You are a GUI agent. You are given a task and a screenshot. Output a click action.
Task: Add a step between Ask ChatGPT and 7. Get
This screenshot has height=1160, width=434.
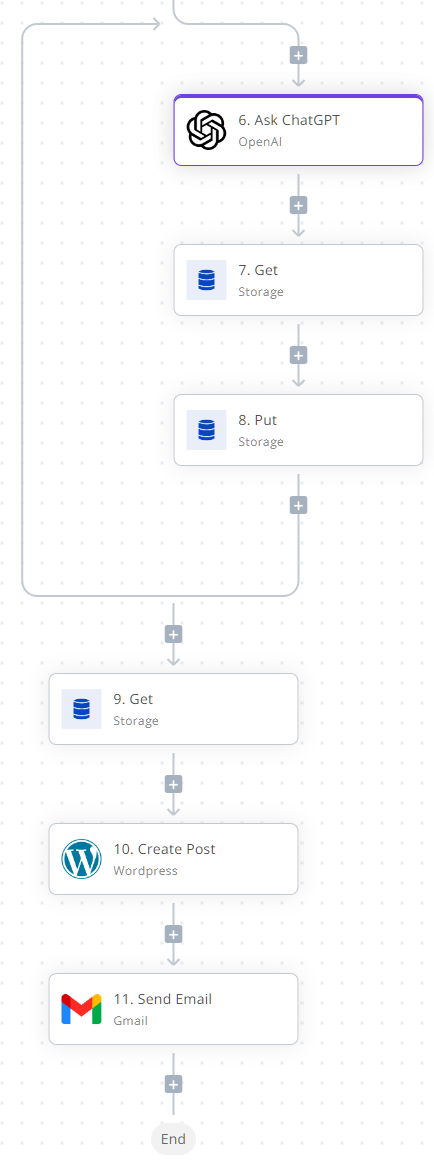[x=299, y=205]
